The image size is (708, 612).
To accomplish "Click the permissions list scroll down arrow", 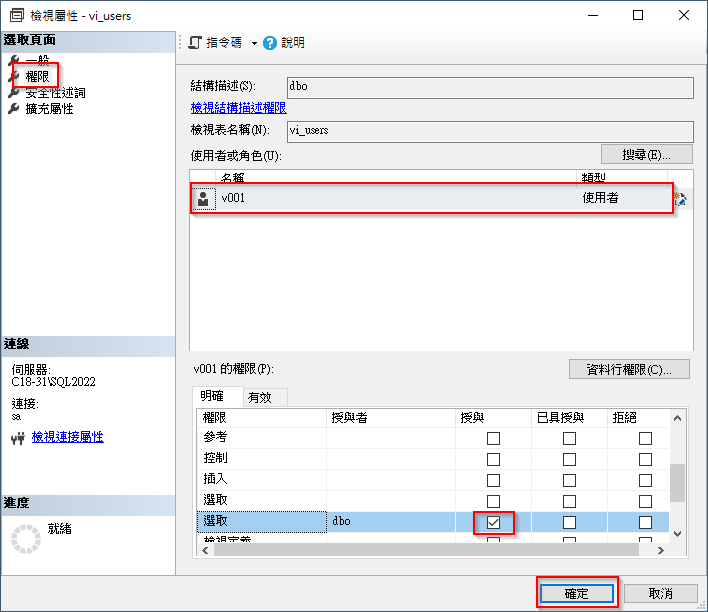I will click(677, 534).
